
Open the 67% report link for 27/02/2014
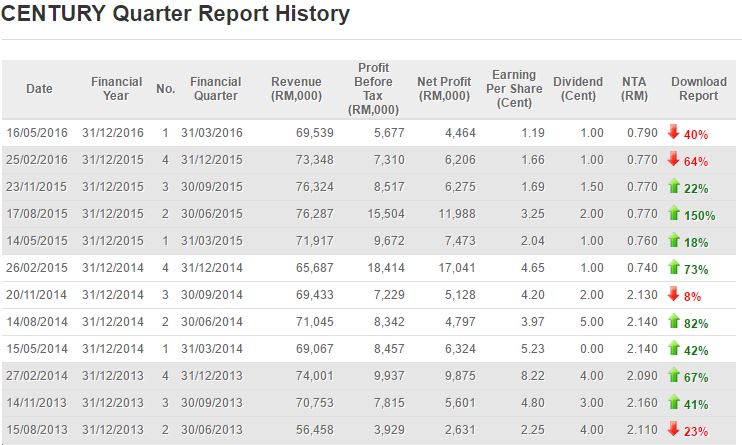[696, 377]
